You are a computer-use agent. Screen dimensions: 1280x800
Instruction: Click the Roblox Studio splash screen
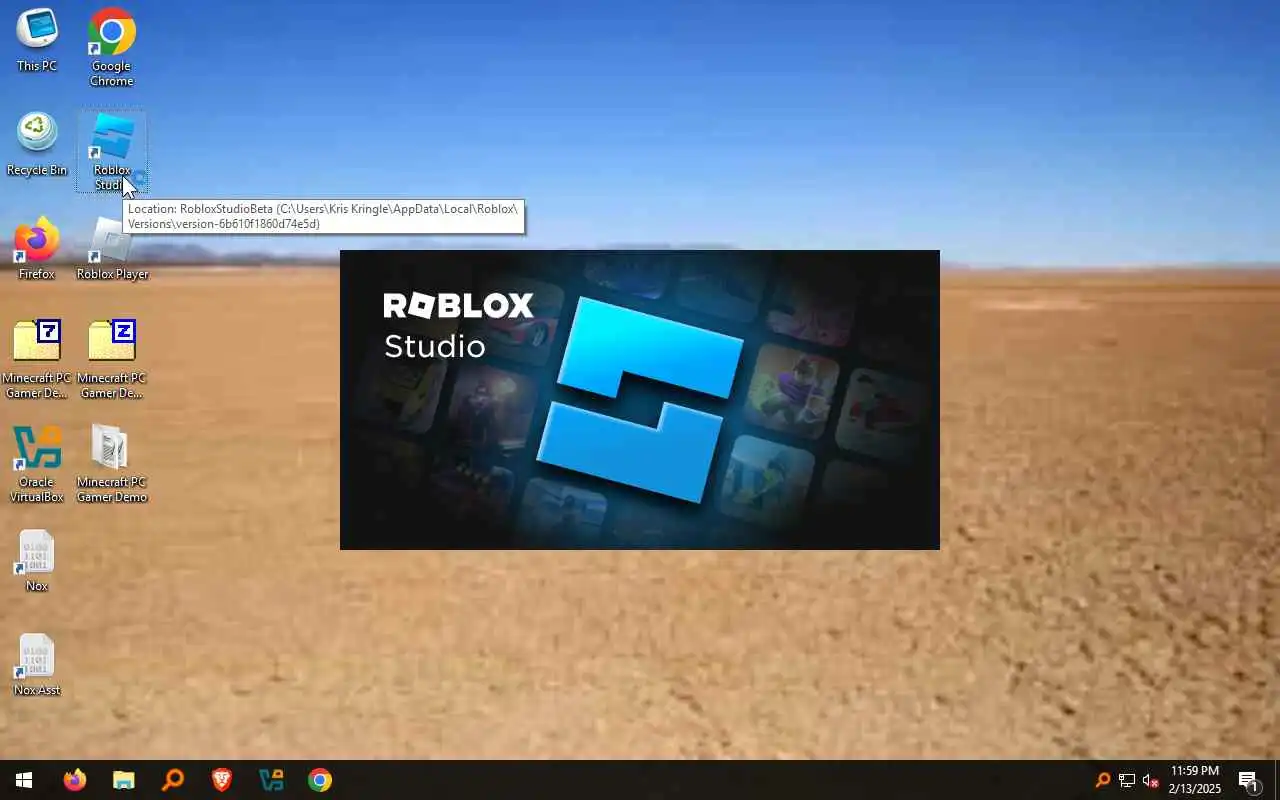[640, 400]
